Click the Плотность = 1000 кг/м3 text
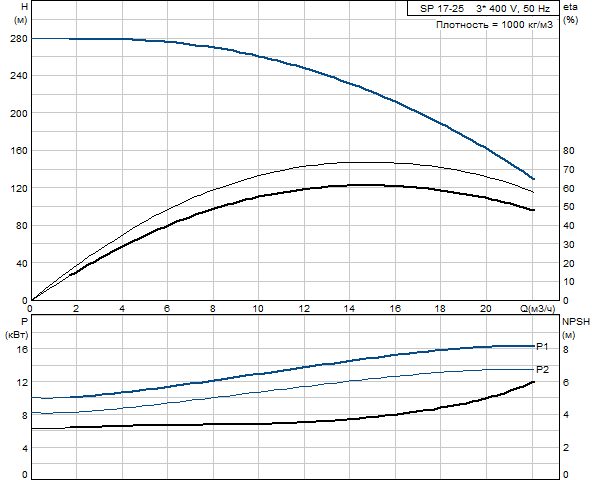The image size is (592, 480). (x=494, y=25)
